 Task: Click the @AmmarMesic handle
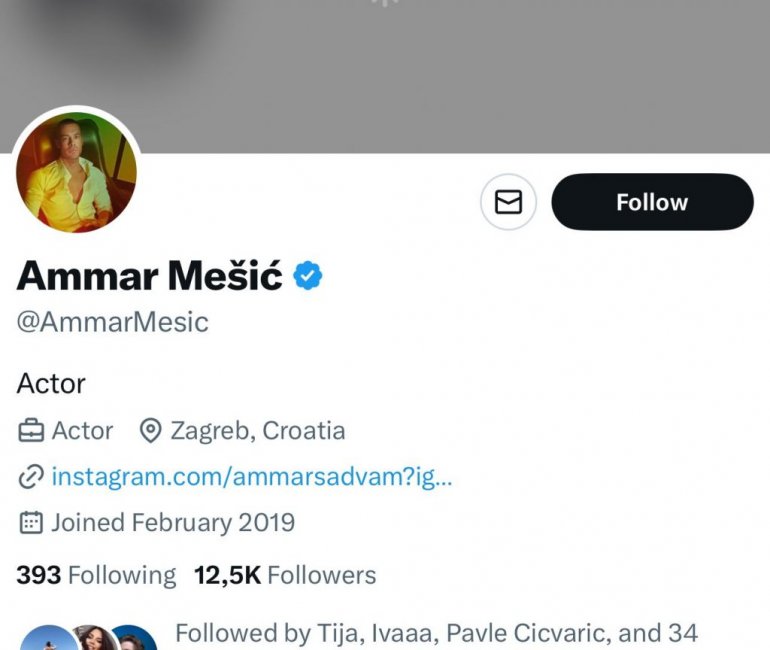coord(113,322)
